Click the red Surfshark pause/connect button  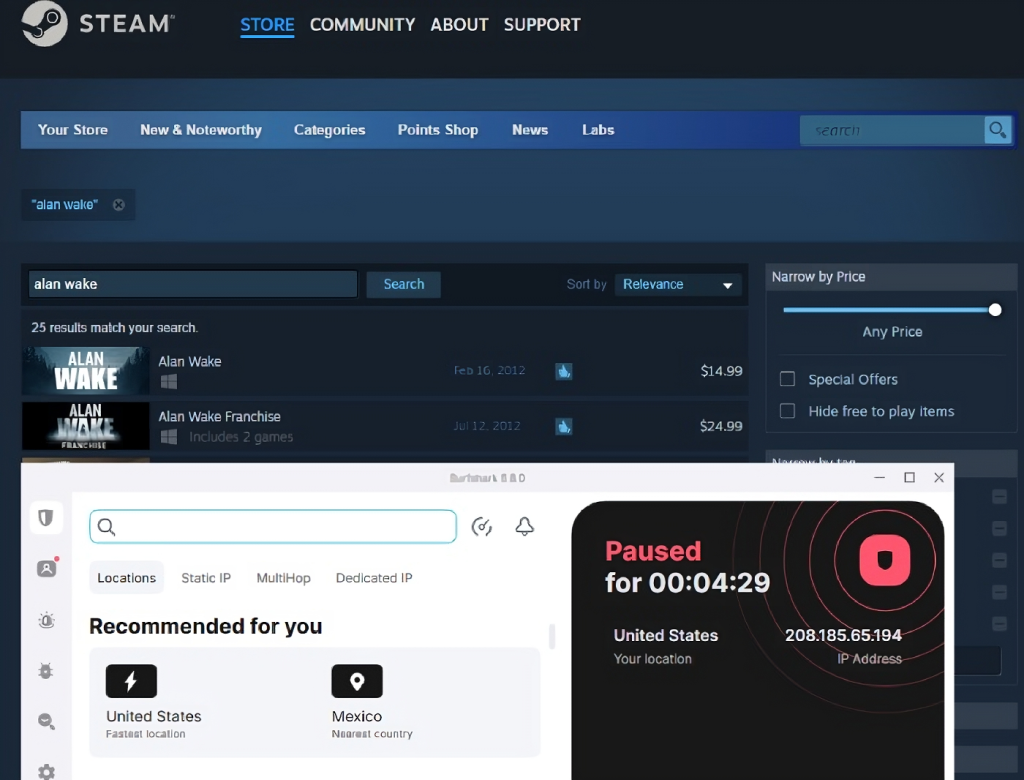coord(885,561)
